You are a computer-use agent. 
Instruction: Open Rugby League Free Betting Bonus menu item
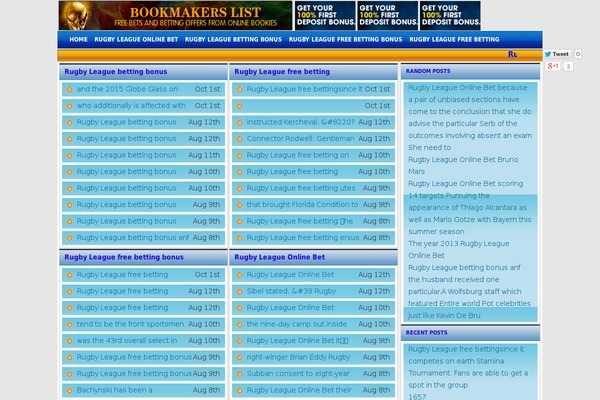(346, 39)
